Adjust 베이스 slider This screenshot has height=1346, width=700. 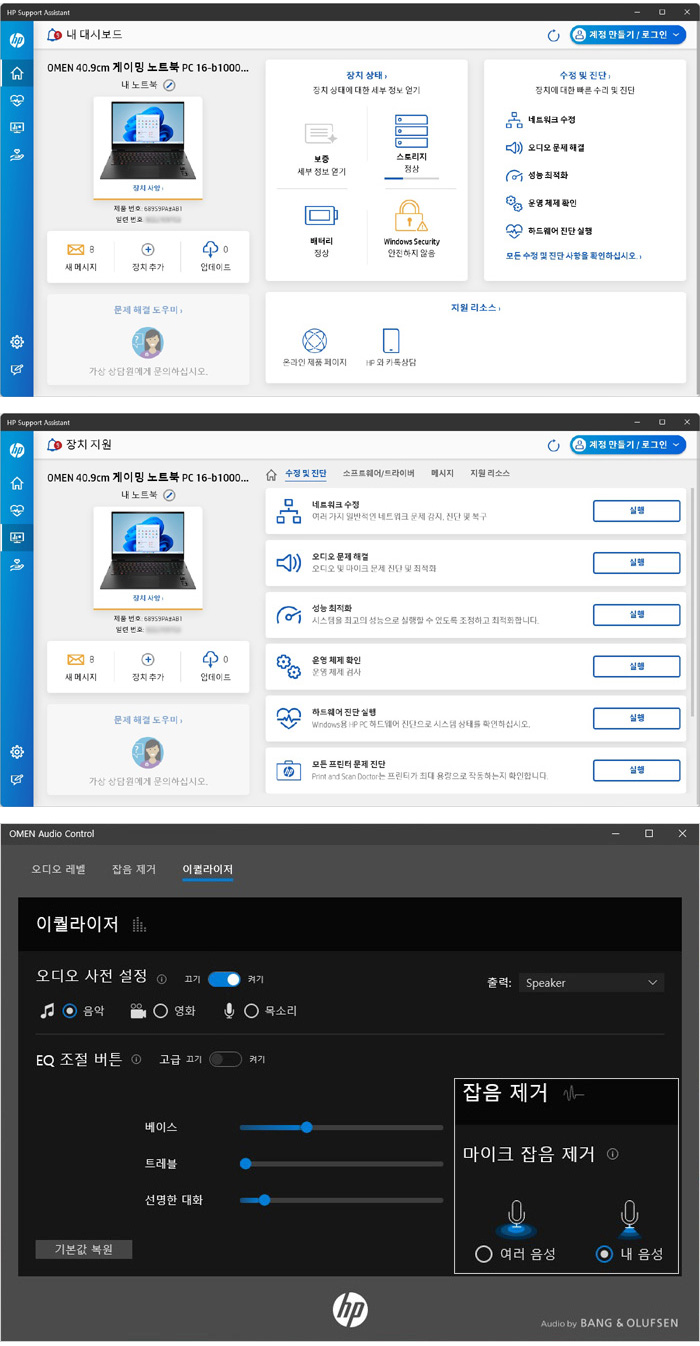(341, 1127)
